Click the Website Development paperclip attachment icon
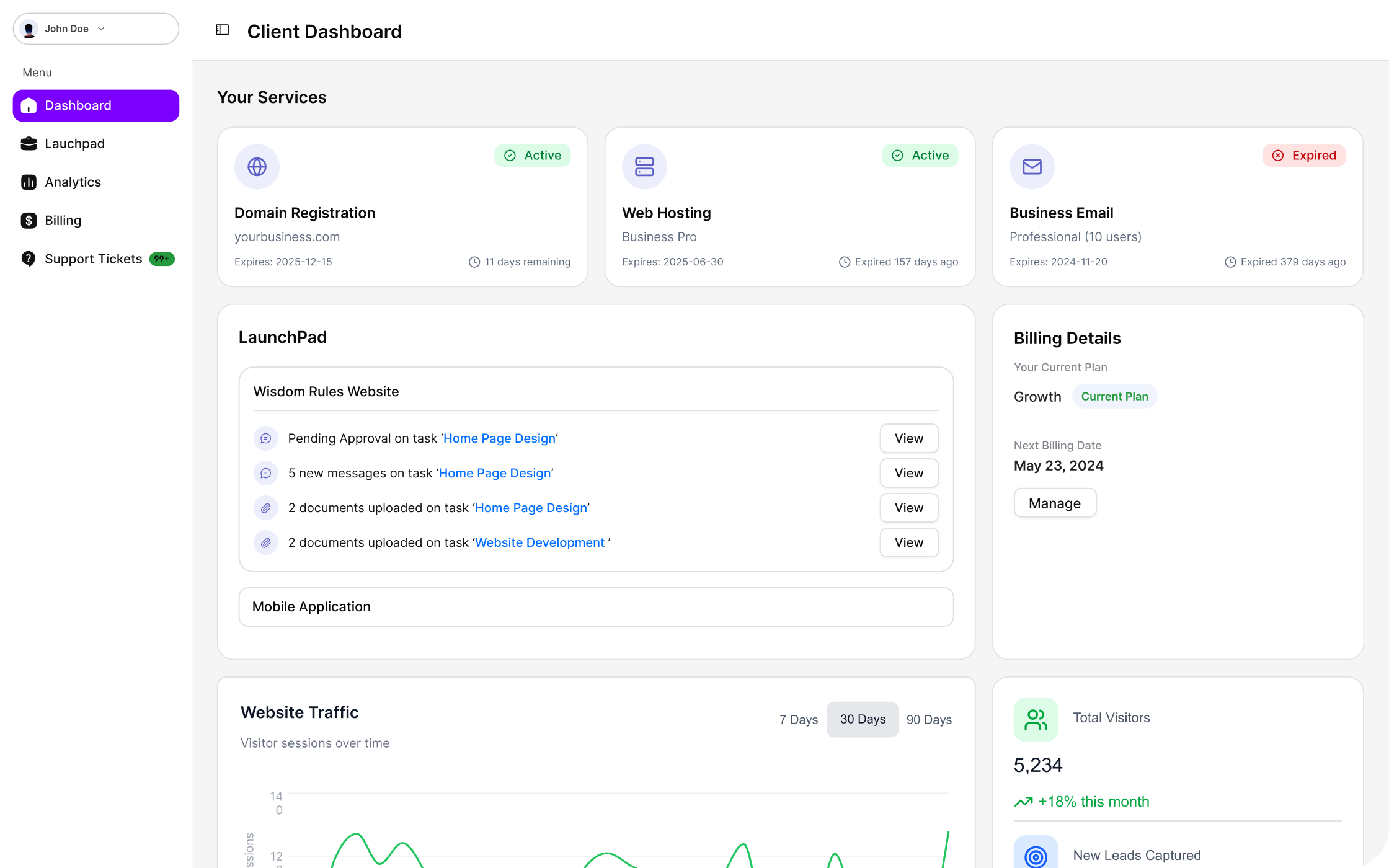1389x868 pixels. 265,542
